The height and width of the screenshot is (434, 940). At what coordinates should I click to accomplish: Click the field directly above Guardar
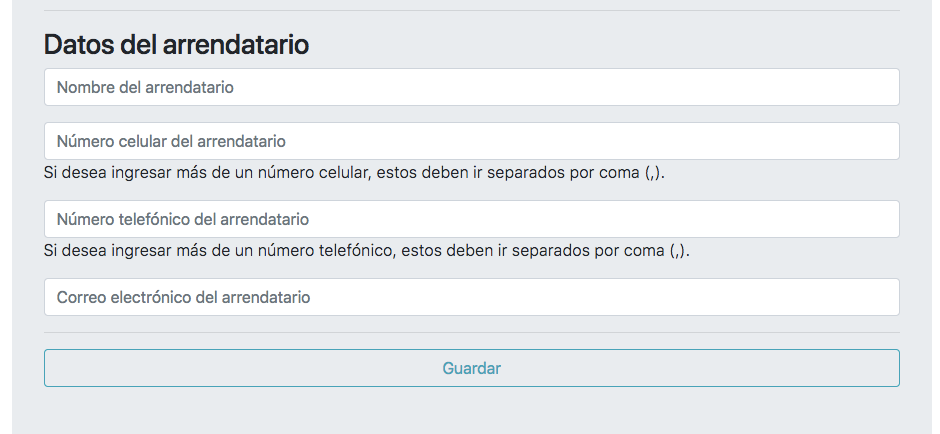471,297
